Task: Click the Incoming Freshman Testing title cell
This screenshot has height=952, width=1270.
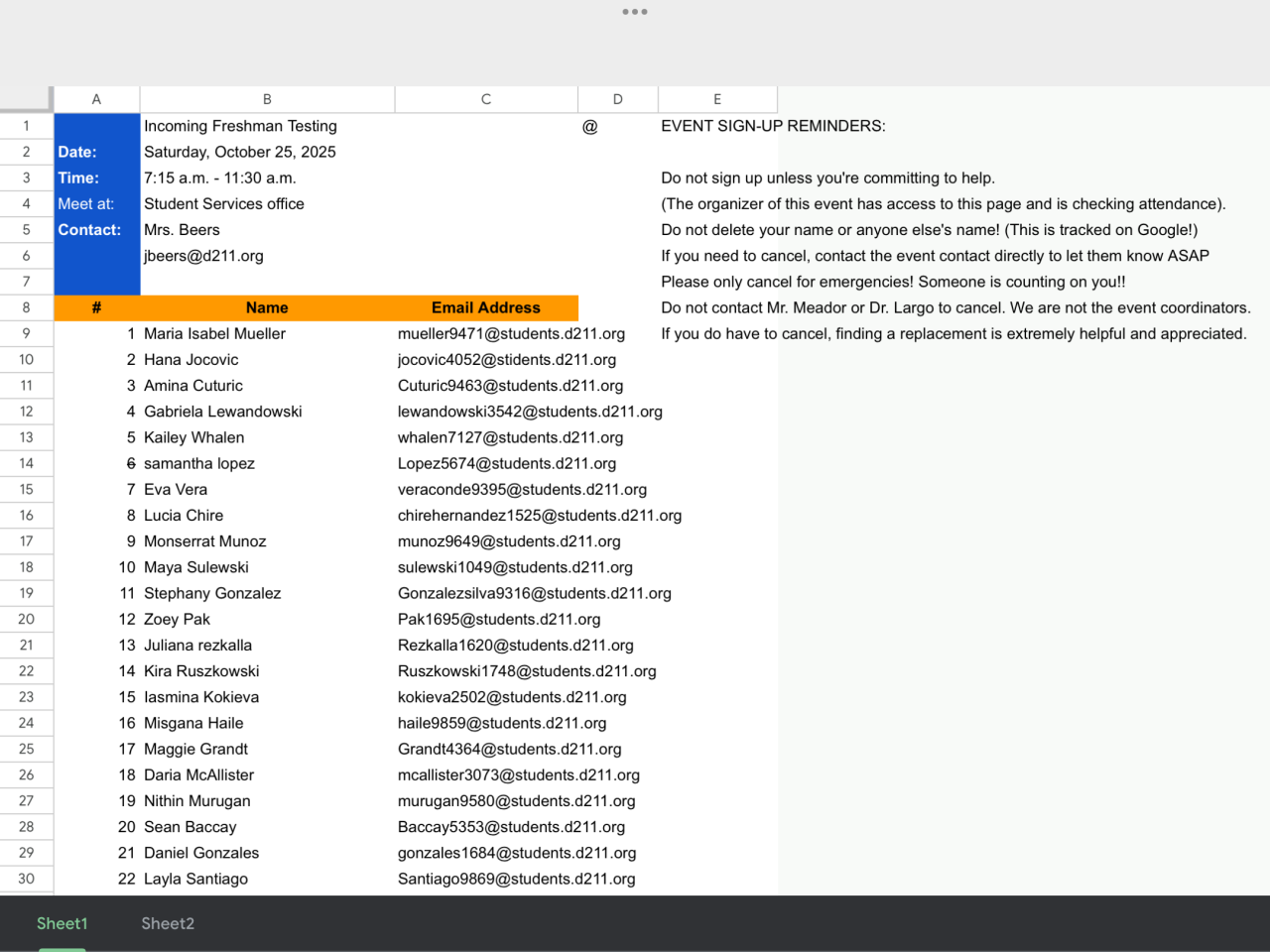Action: coord(241,126)
